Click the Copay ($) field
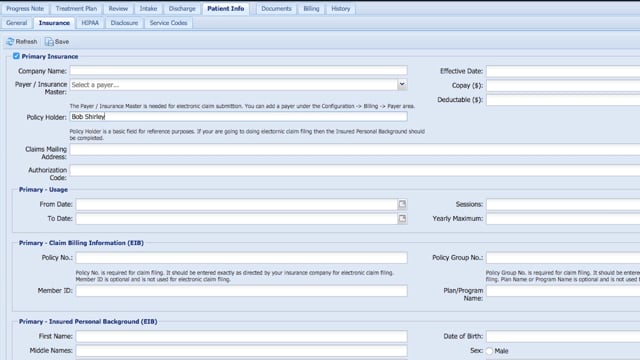 tap(563, 86)
